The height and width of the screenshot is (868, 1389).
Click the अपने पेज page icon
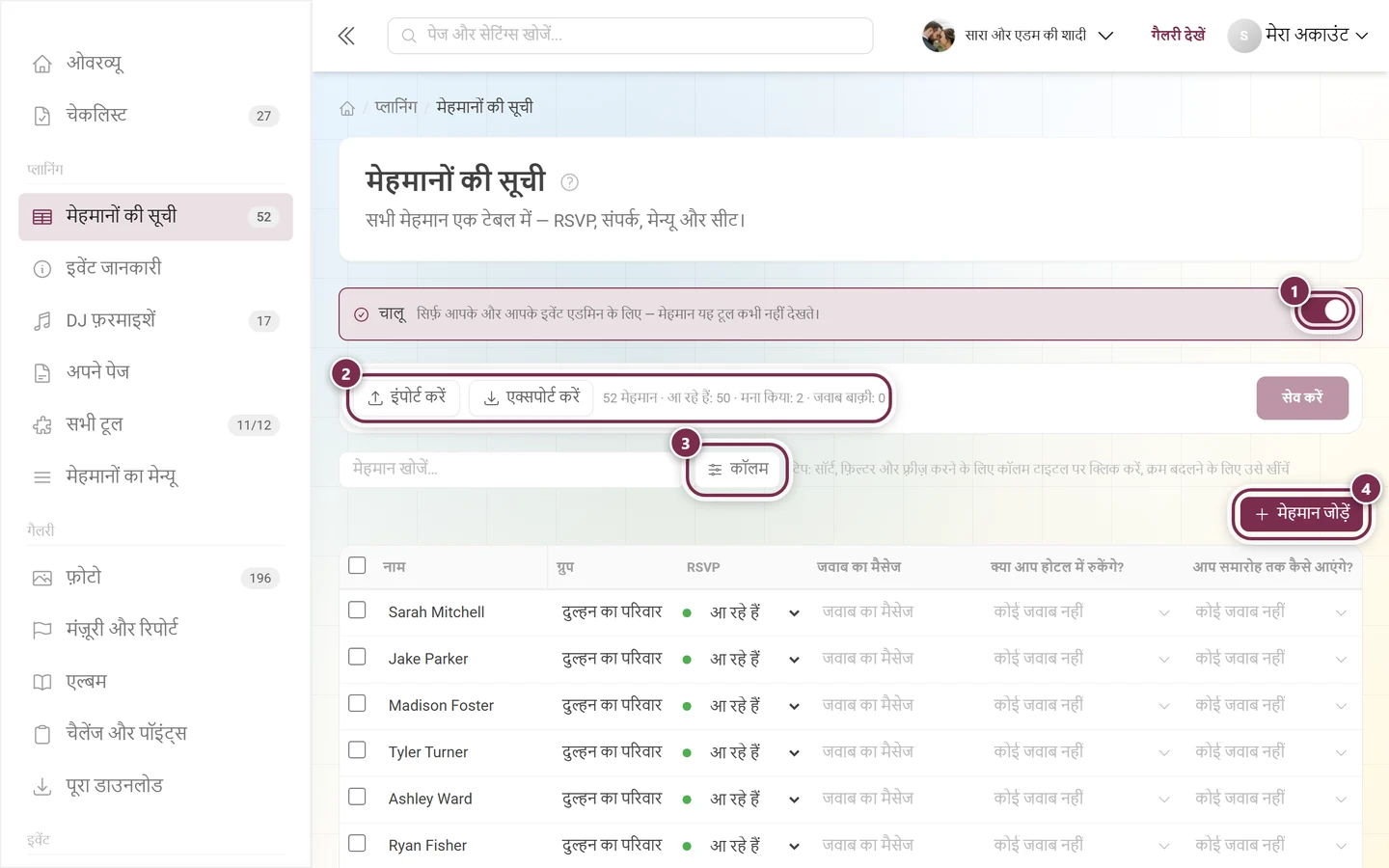[x=42, y=373]
